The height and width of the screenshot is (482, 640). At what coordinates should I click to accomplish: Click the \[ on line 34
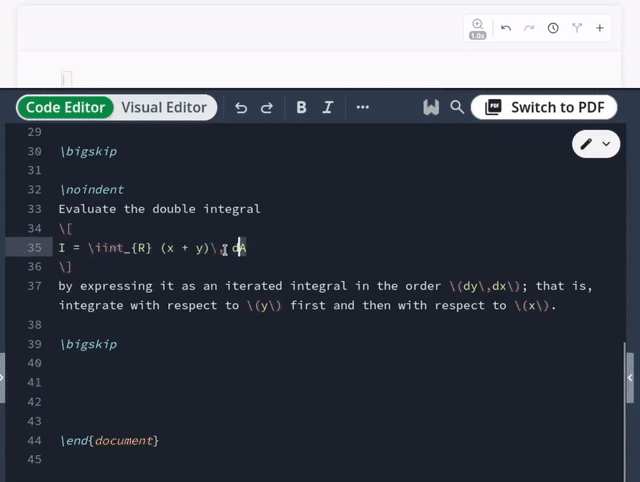66,229
